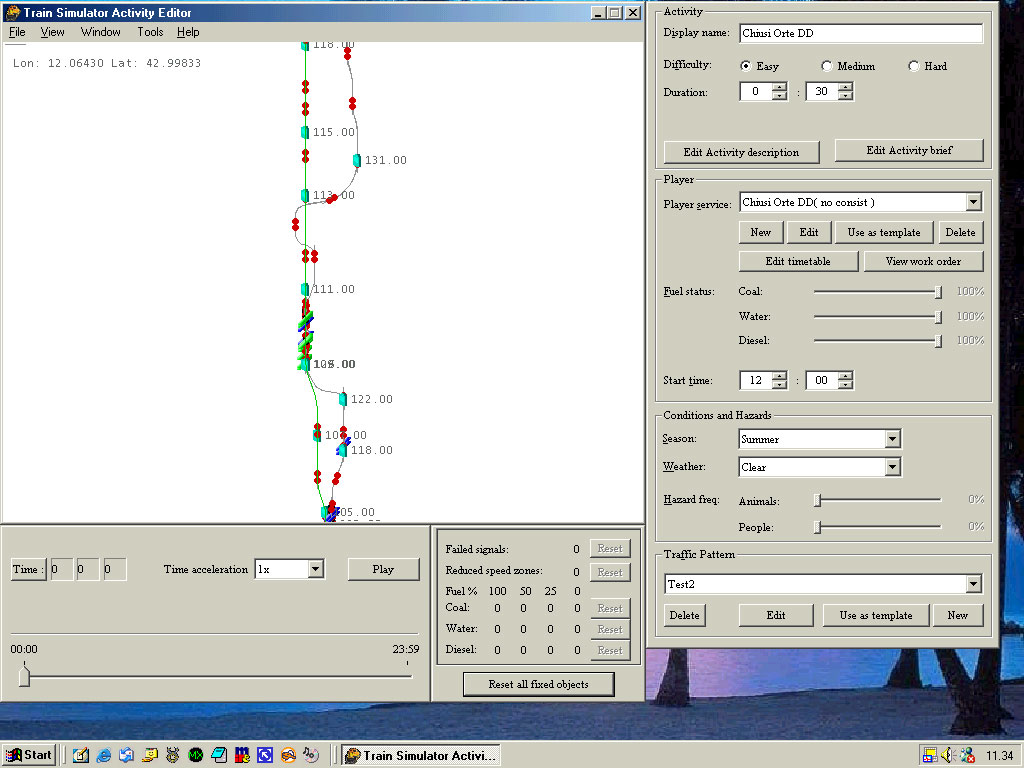Open the blue arrow square quick launch icon
Viewport: 1024px width, 768px height.
(x=264, y=756)
